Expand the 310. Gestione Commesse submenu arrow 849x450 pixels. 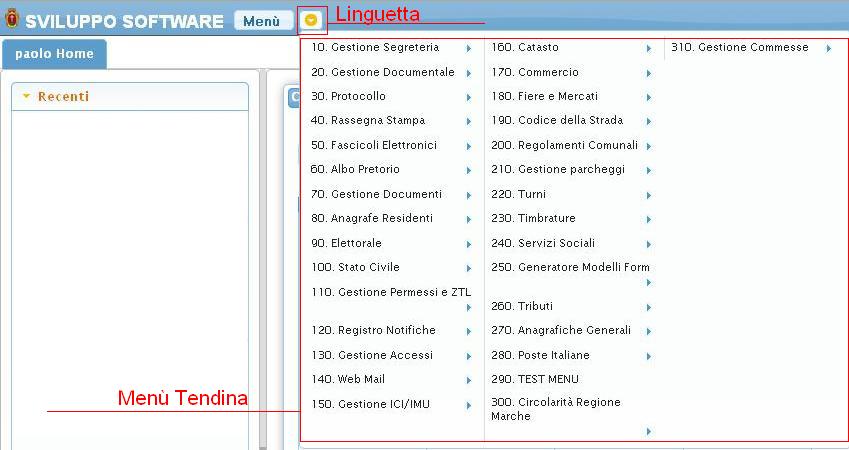pos(828,48)
